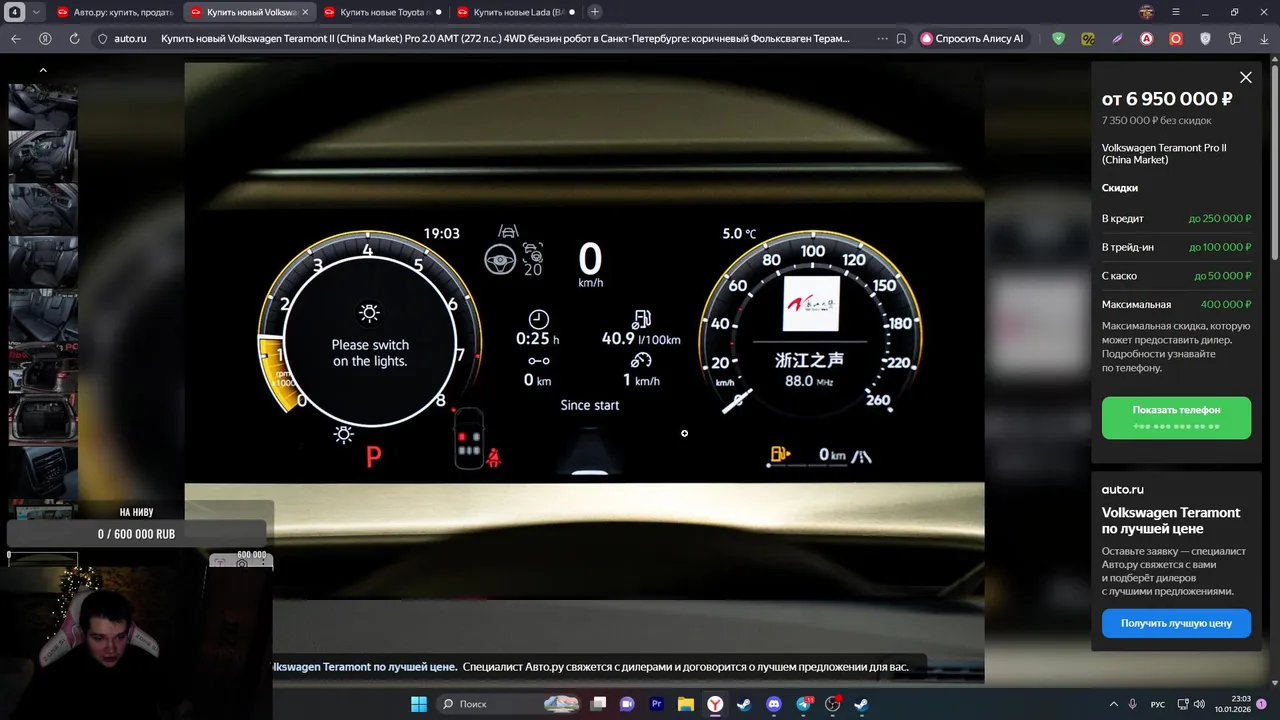The width and height of the screenshot is (1280, 720).
Task: Click the Получить лучшую цену button
Action: pyautogui.click(x=1176, y=623)
